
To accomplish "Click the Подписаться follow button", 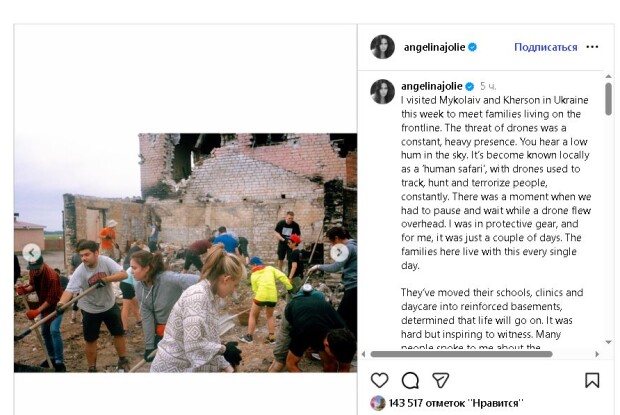I will pyautogui.click(x=545, y=47).
